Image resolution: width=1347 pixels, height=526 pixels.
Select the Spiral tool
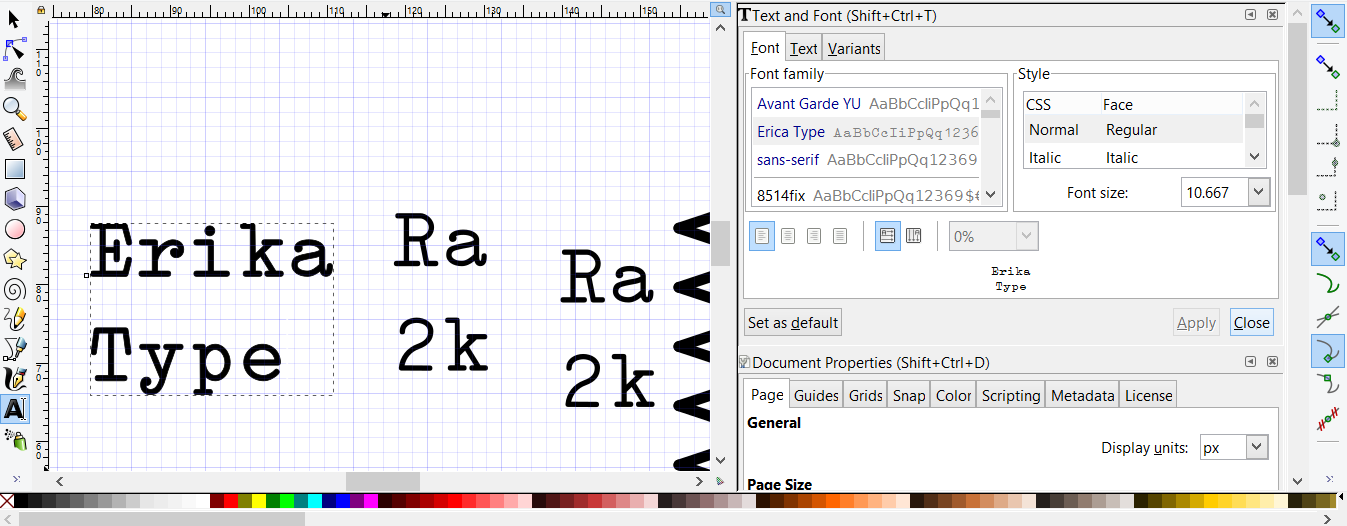click(x=15, y=289)
